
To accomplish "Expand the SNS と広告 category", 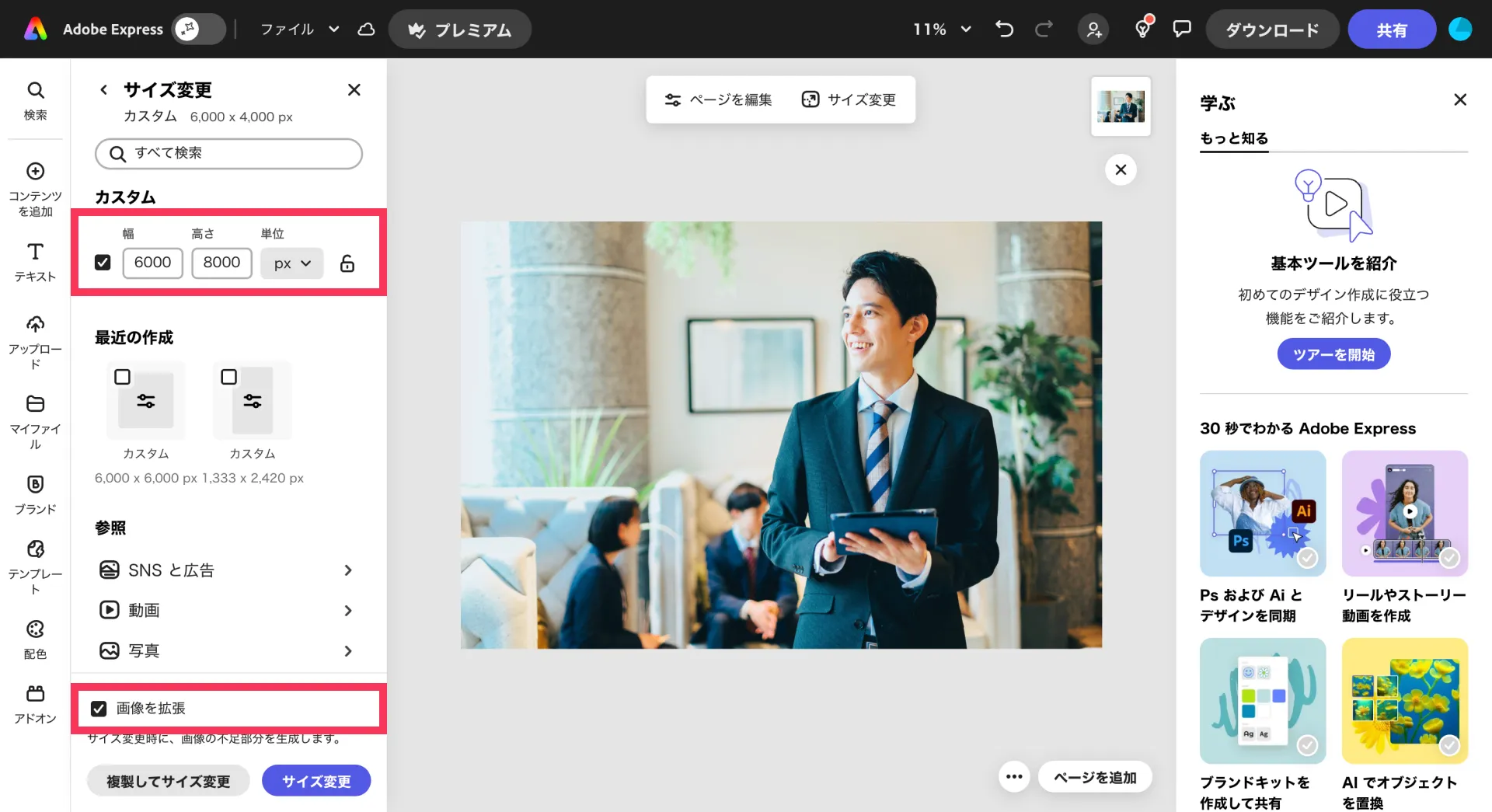I will point(225,570).
